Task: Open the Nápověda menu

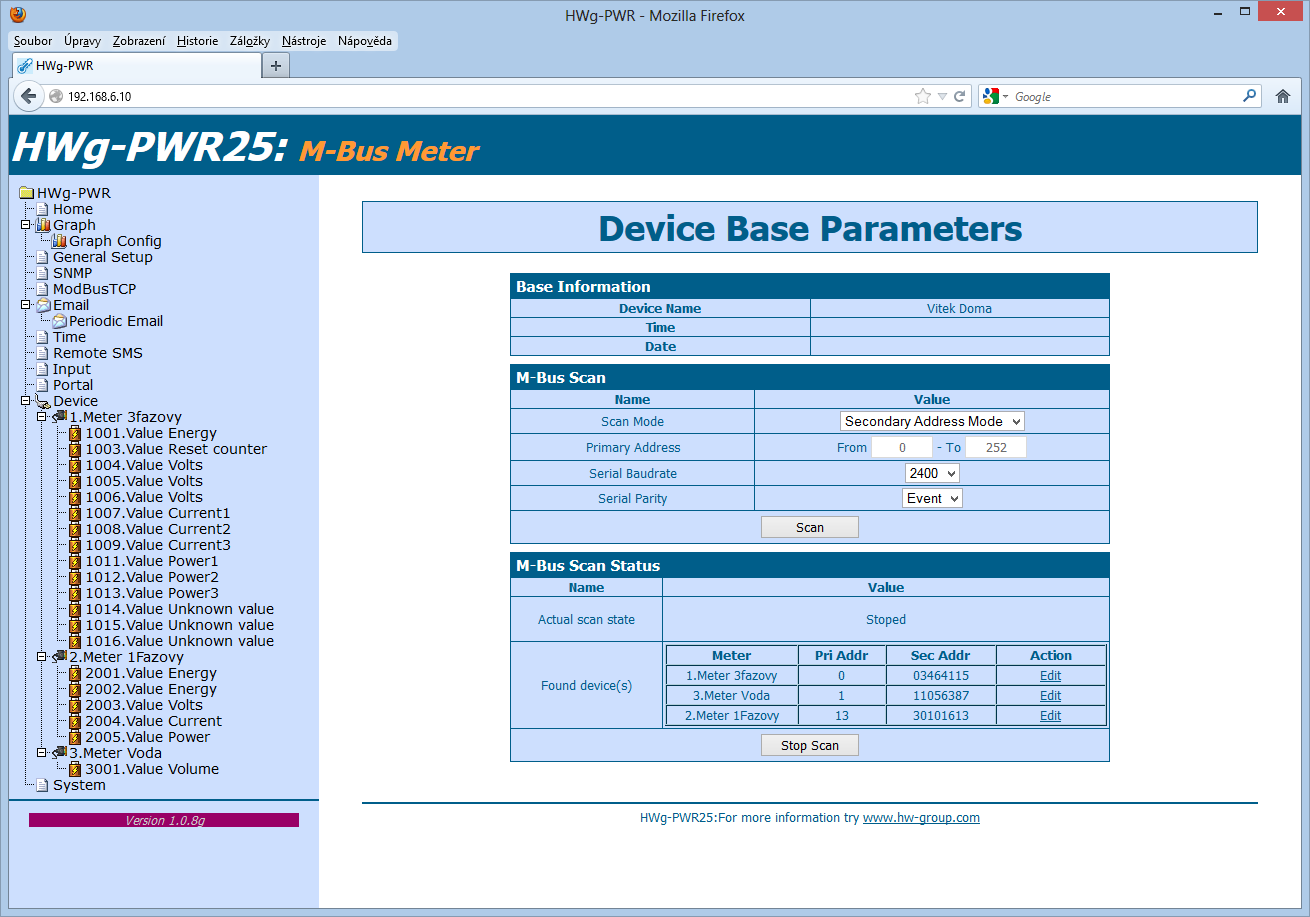Action: 365,41
